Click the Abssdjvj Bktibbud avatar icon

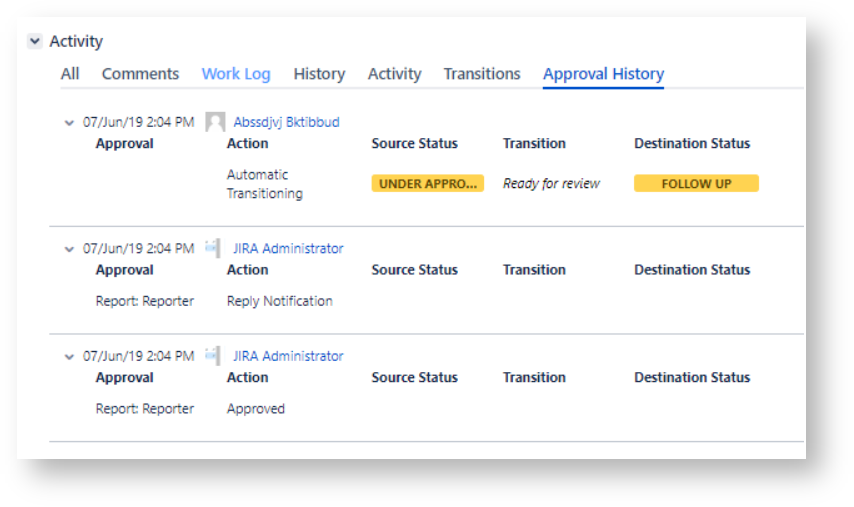pyautogui.click(x=215, y=122)
